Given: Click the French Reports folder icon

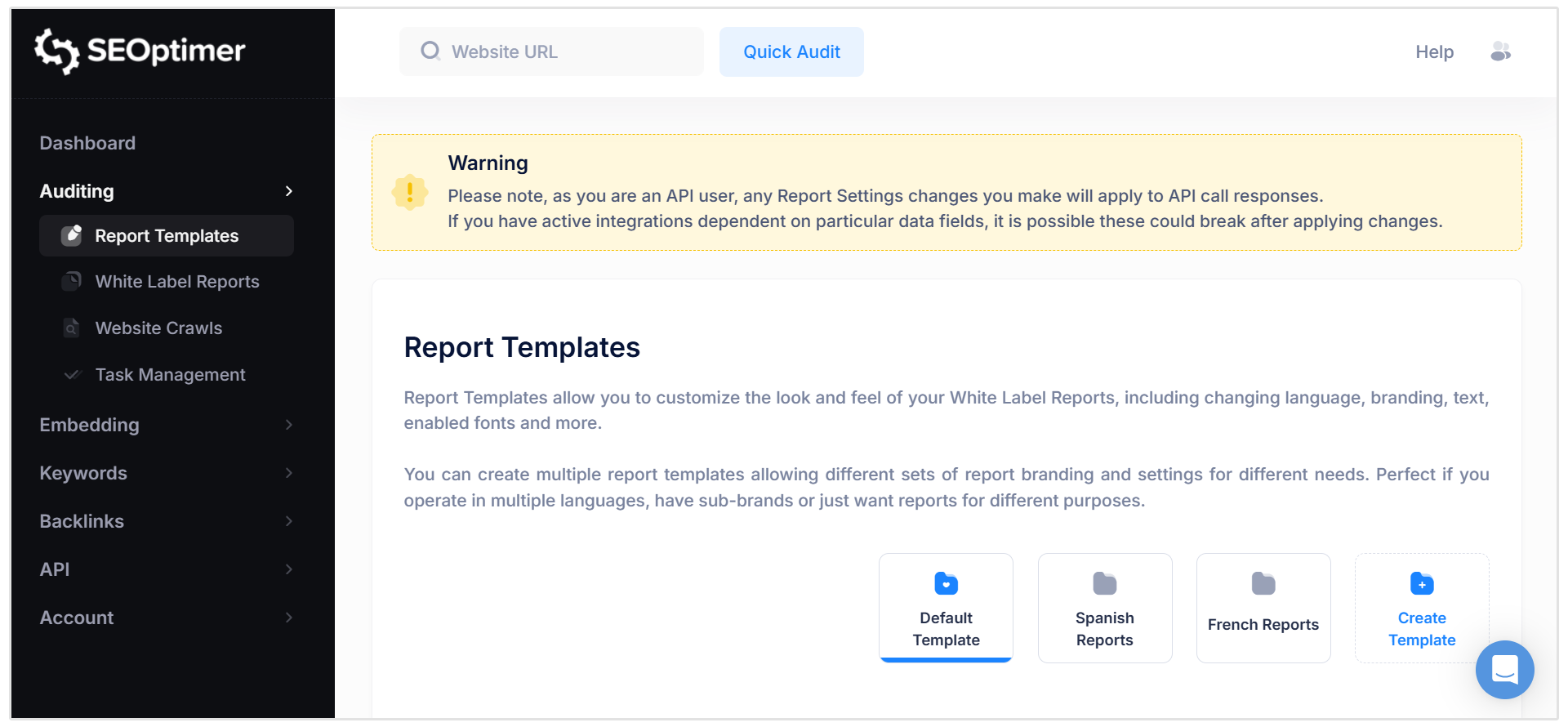Looking at the screenshot, I should pyautogui.click(x=1263, y=583).
